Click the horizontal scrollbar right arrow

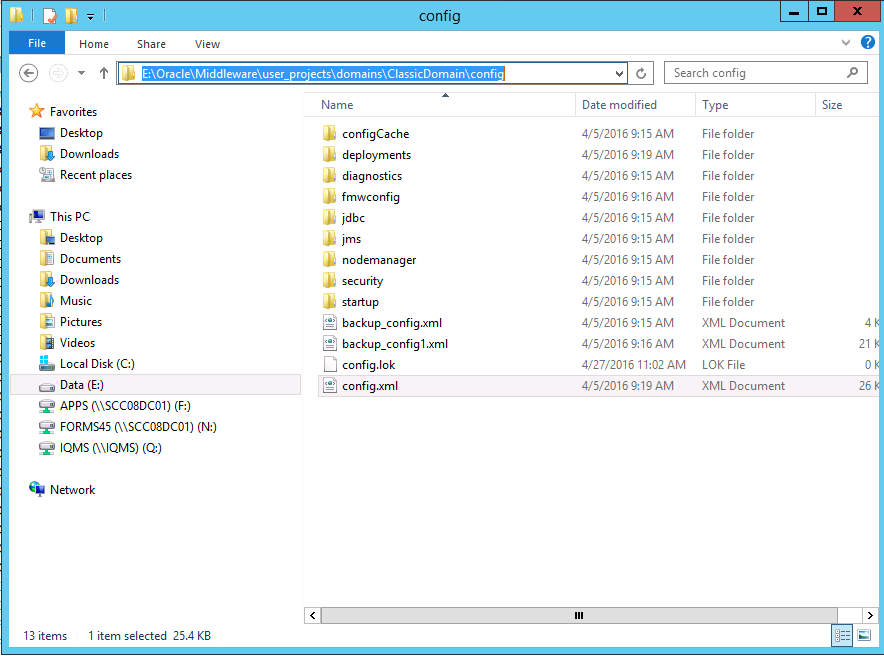[x=870, y=615]
